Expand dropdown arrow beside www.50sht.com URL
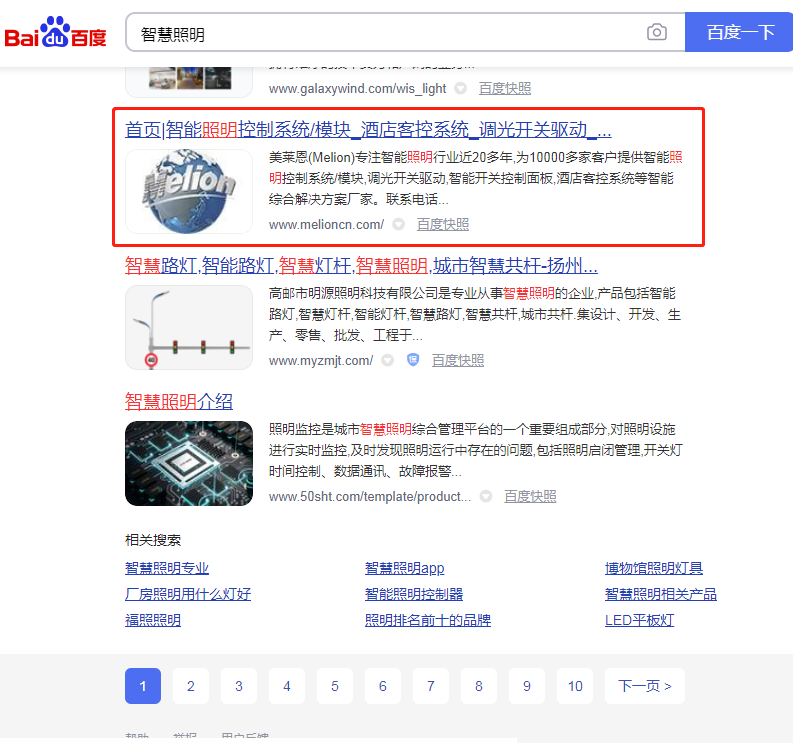 pos(486,496)
